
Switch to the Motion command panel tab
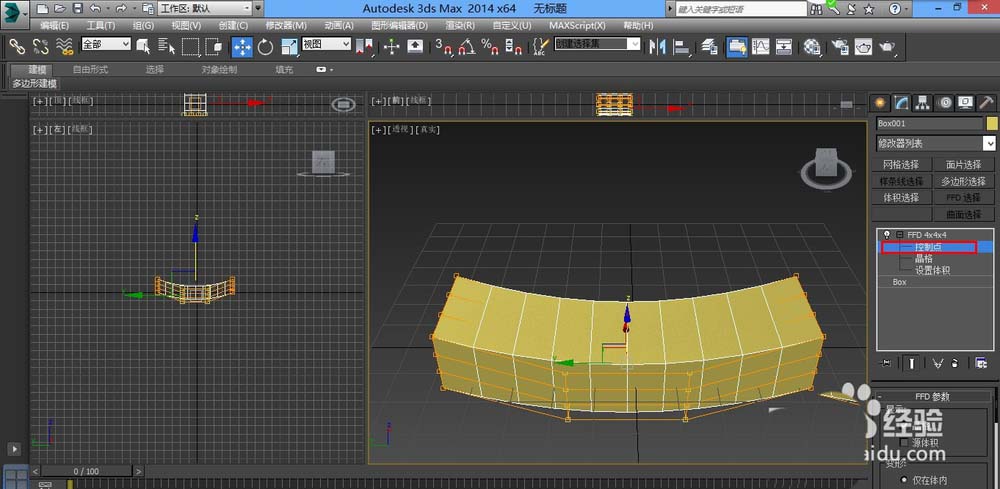pyautogui.click(x=945, y=103)
